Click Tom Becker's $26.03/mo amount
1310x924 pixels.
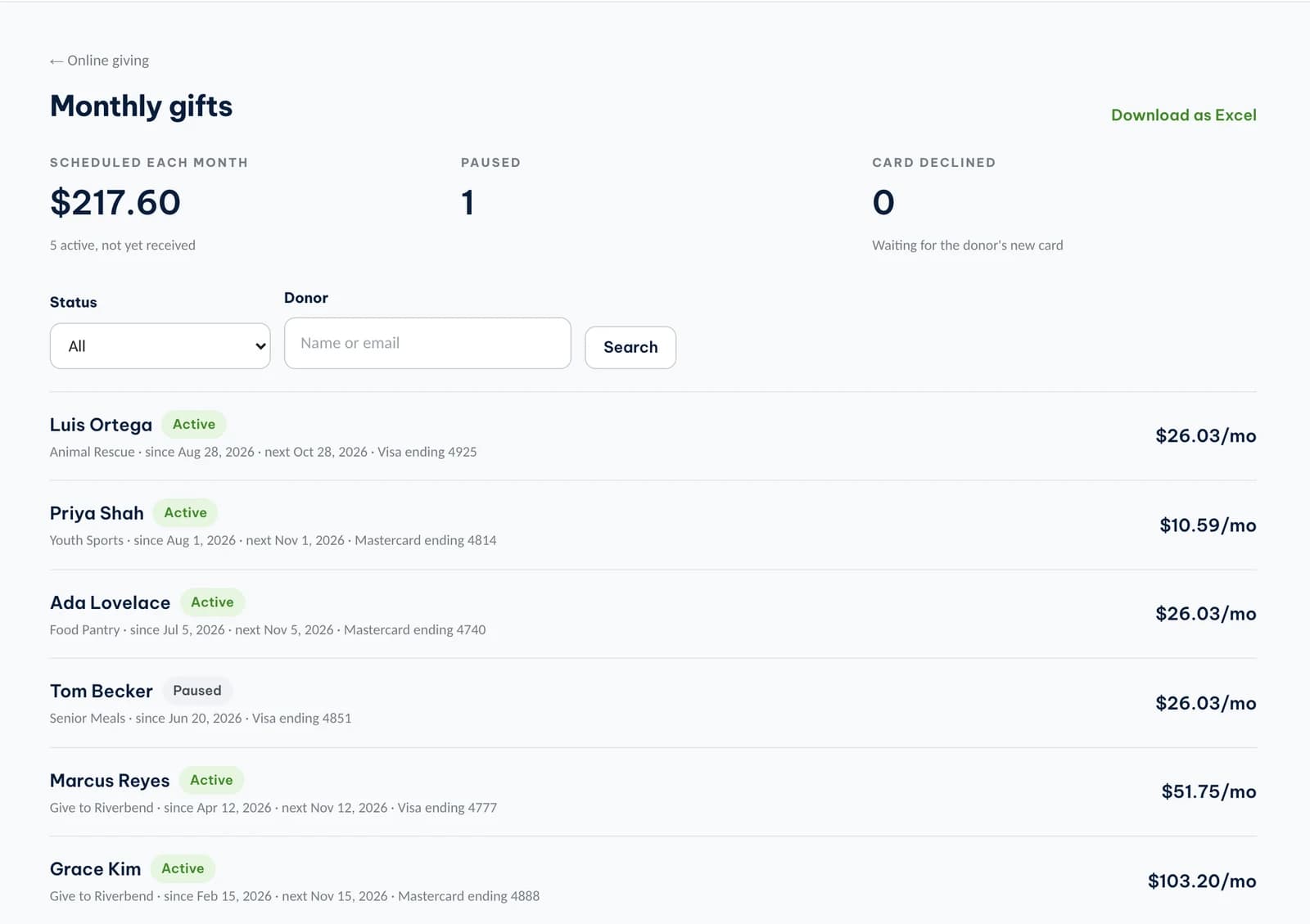[x=1205, y=703]
